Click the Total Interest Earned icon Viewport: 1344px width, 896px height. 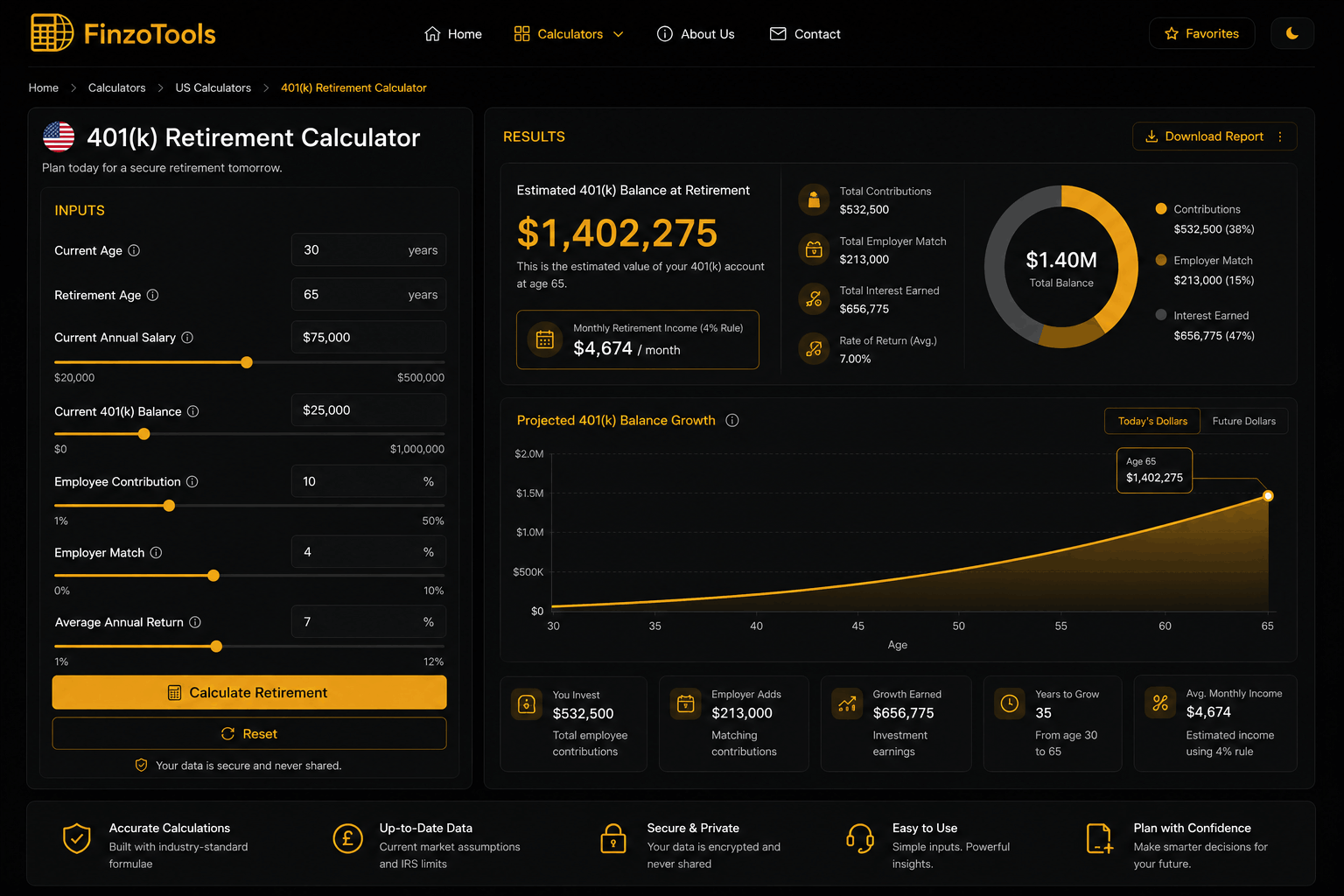click(814, 299)
